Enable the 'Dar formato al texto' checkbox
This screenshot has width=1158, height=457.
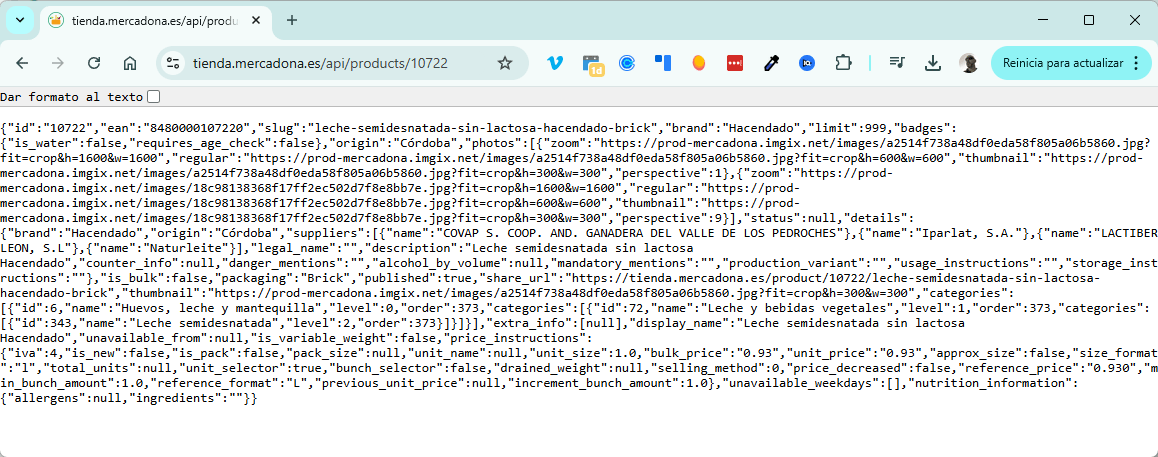153,97
